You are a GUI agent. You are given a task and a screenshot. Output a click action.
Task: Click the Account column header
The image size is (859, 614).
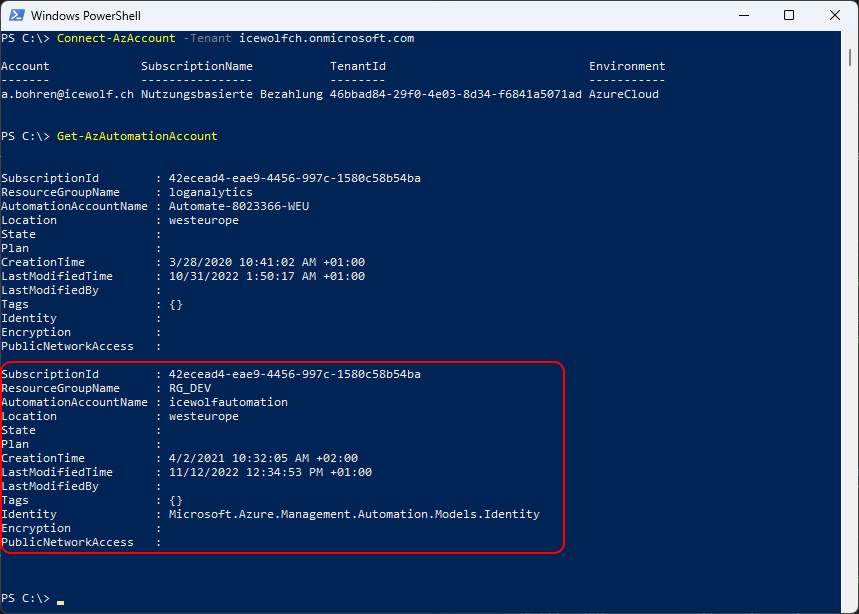[x=25, y=66]
